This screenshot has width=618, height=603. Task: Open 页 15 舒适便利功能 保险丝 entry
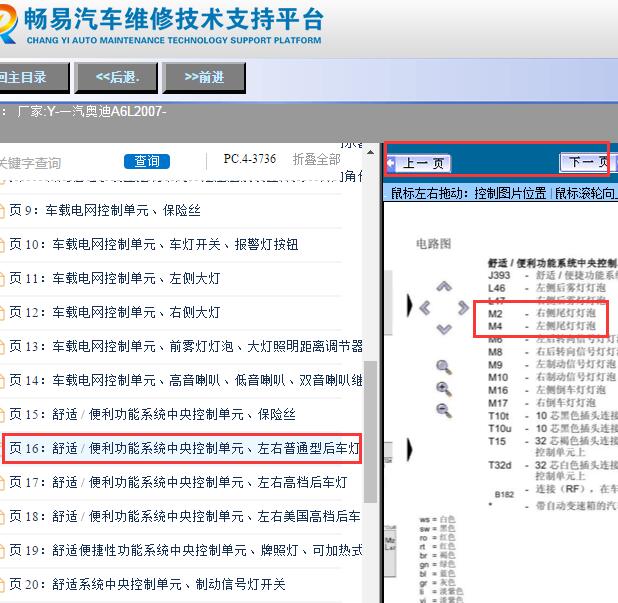coord(152,414)
